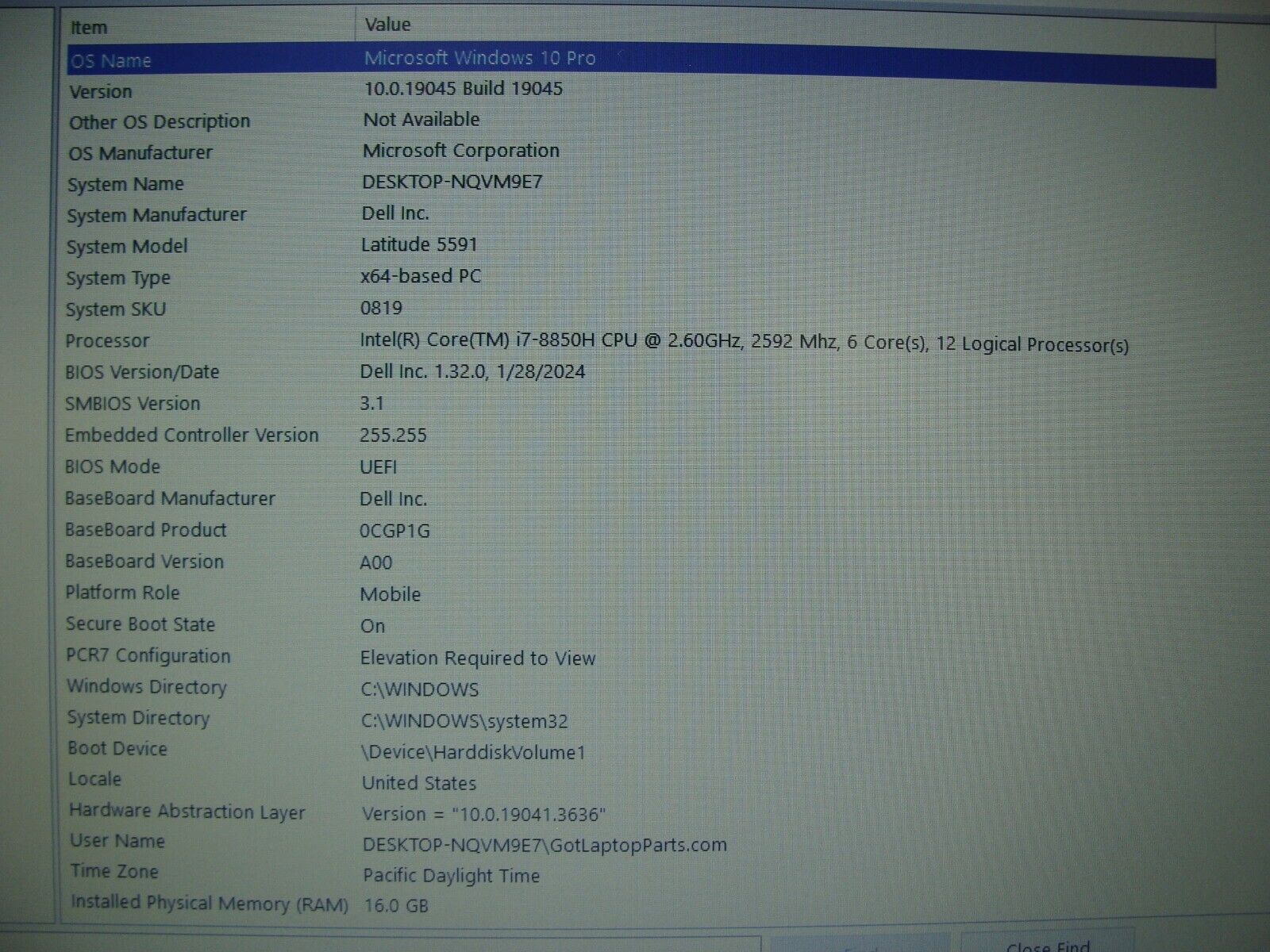Select the BaseBoard Version row
The height and width of the screenshot is (952, 1270).
(144, 562)
